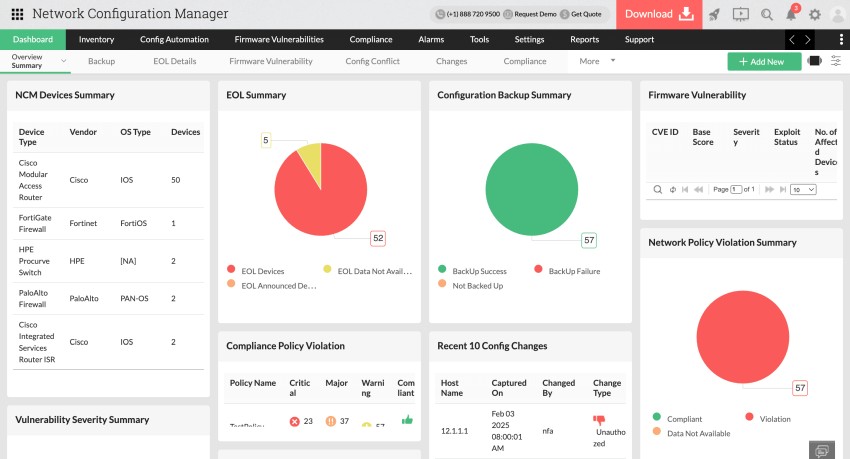Toggle BackUp Success legend swatch
Viewport: 850px width, 459px height.
coord(442,269)
